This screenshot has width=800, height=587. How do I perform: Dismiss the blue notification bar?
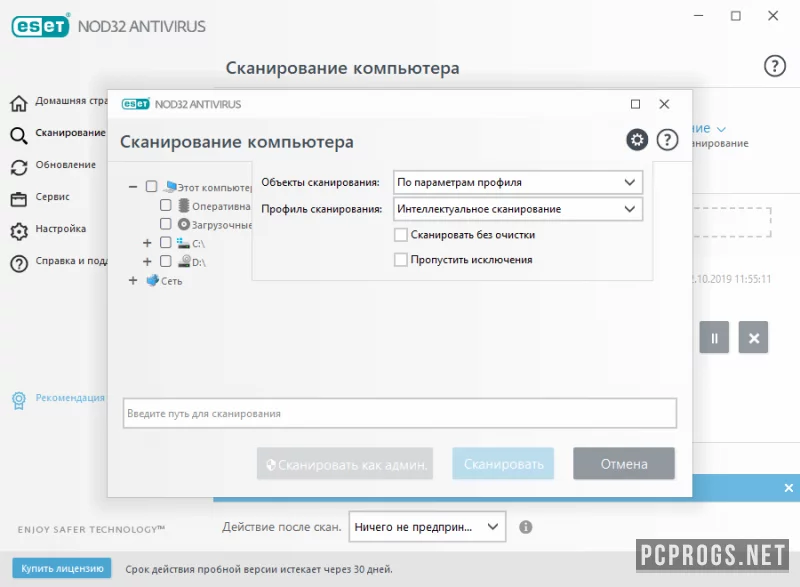[788, 488]
